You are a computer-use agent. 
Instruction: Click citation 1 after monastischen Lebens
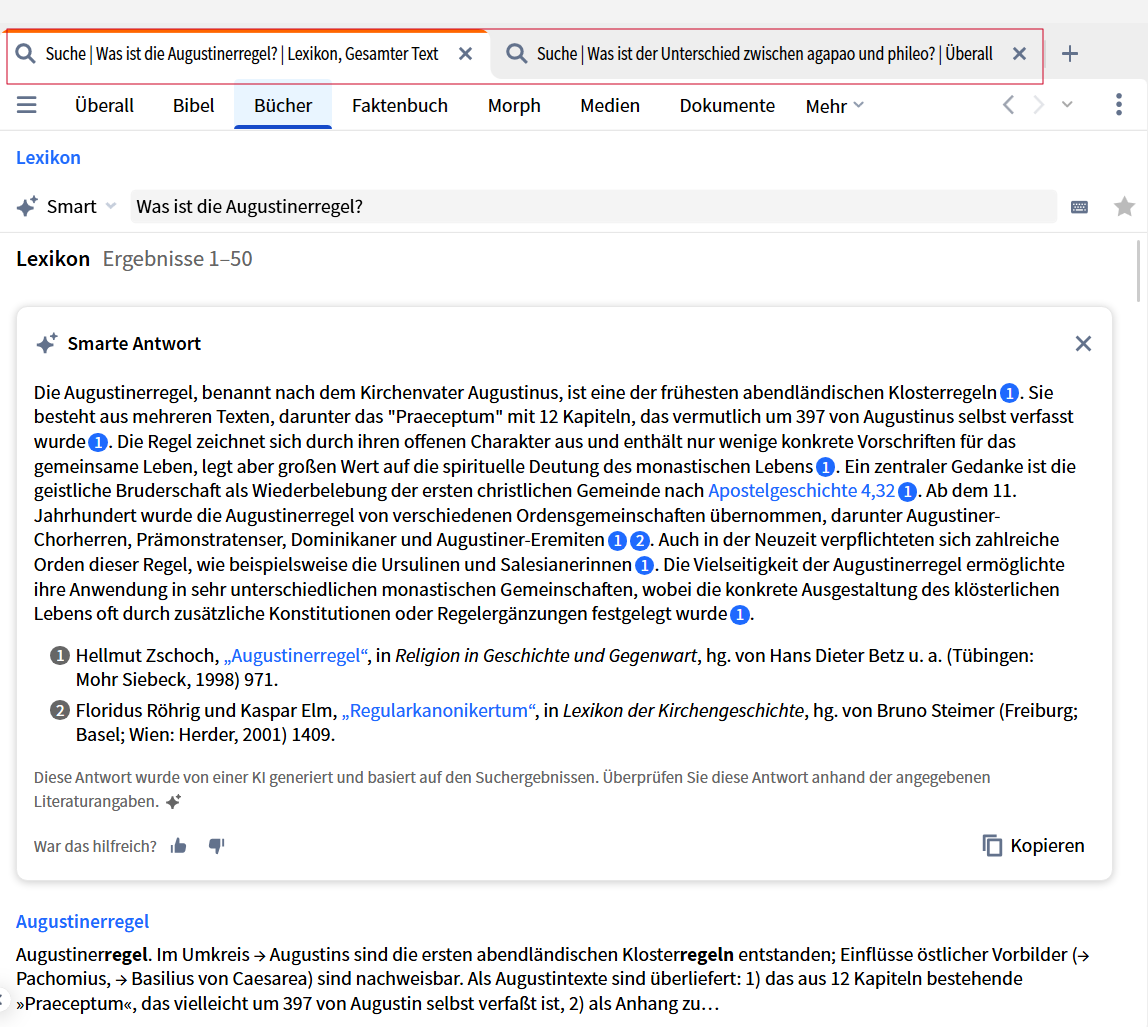tap(825, 467)
